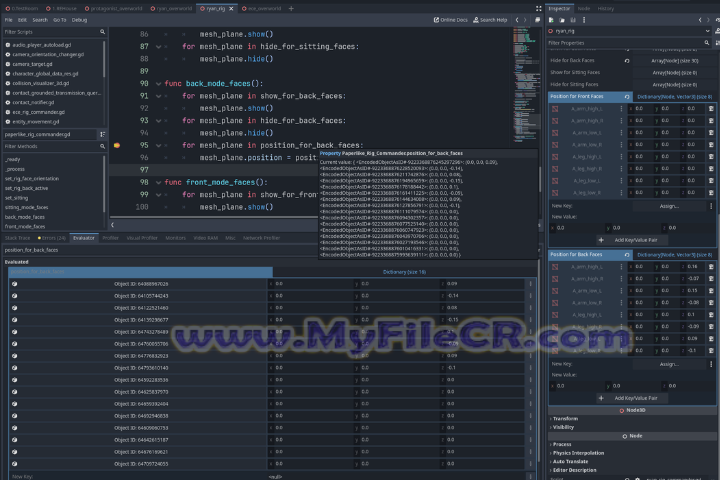Expand the Editor Description section

click(x=573, y=470)
